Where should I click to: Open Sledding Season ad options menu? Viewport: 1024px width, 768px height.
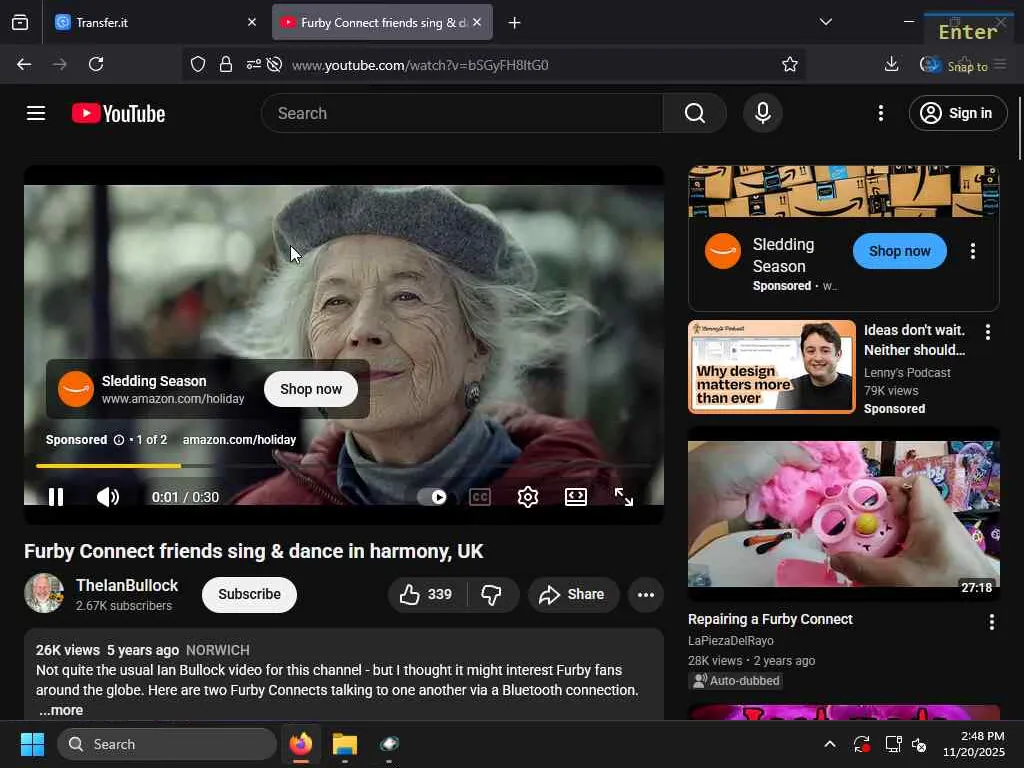click(972, 251)
